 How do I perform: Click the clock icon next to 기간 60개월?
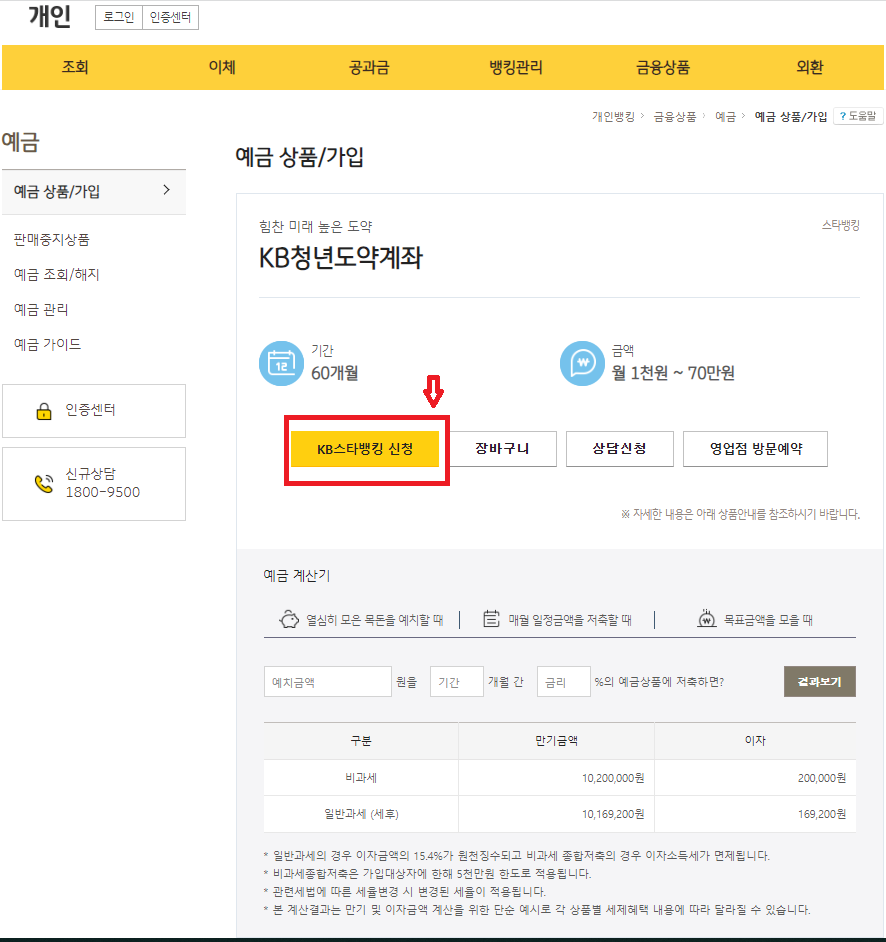point(281,362)
